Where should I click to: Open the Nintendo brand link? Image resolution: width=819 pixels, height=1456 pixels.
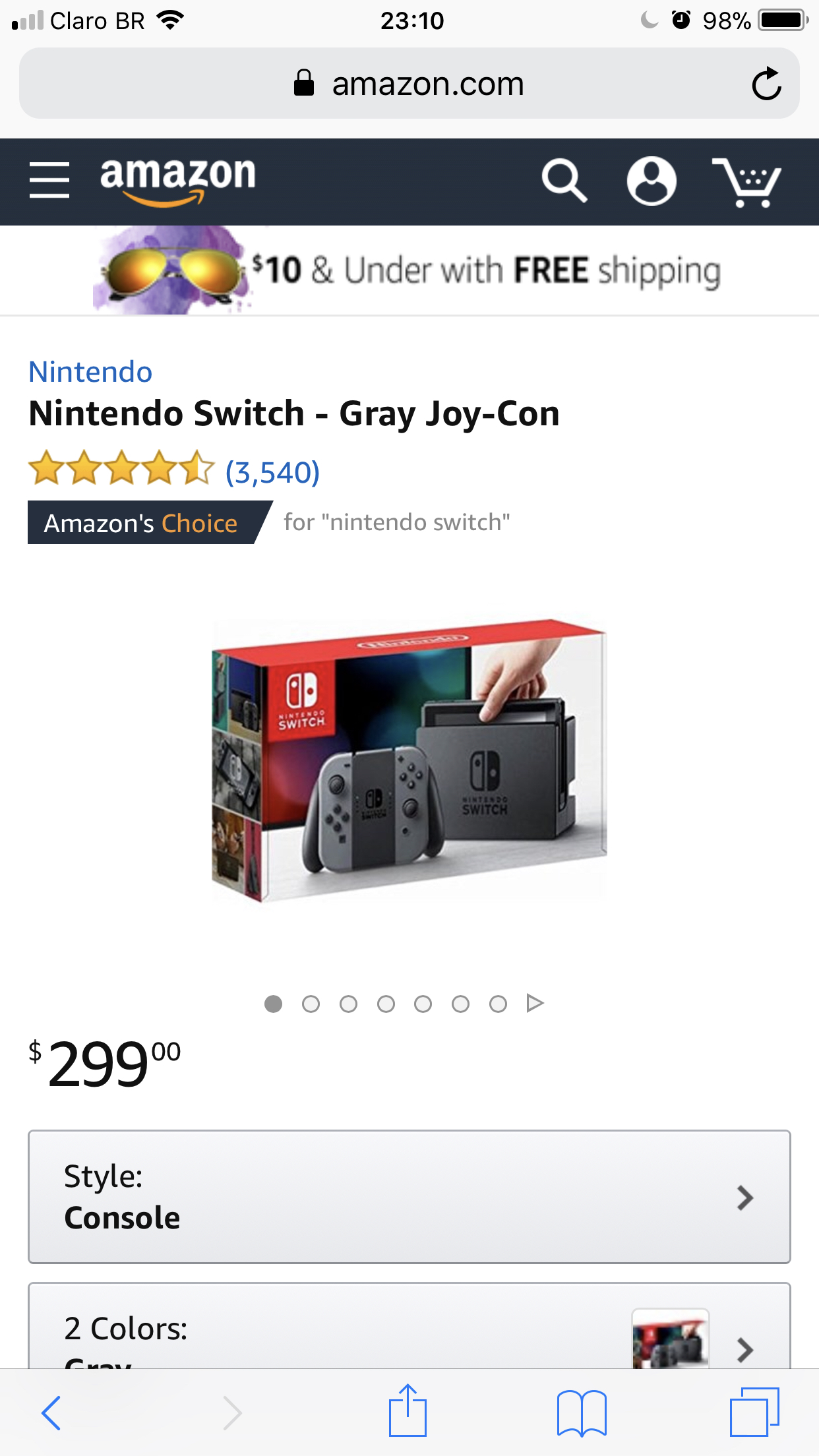point(90,372)
